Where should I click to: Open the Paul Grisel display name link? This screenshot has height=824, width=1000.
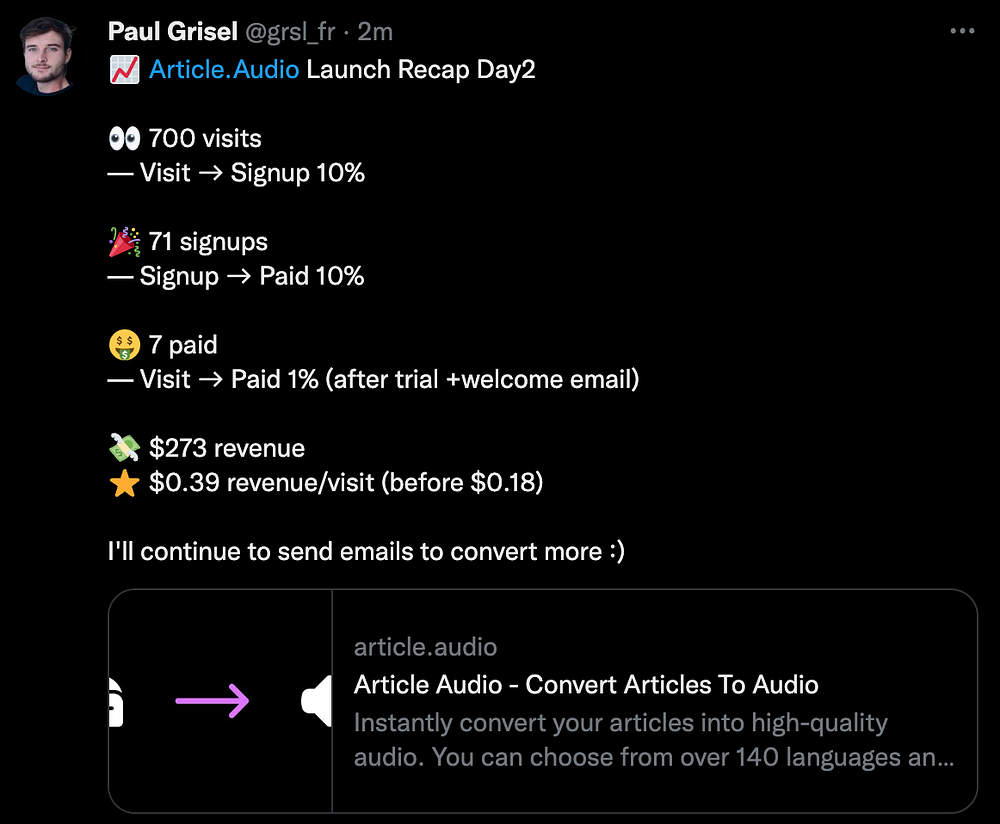tap(170, 32)
